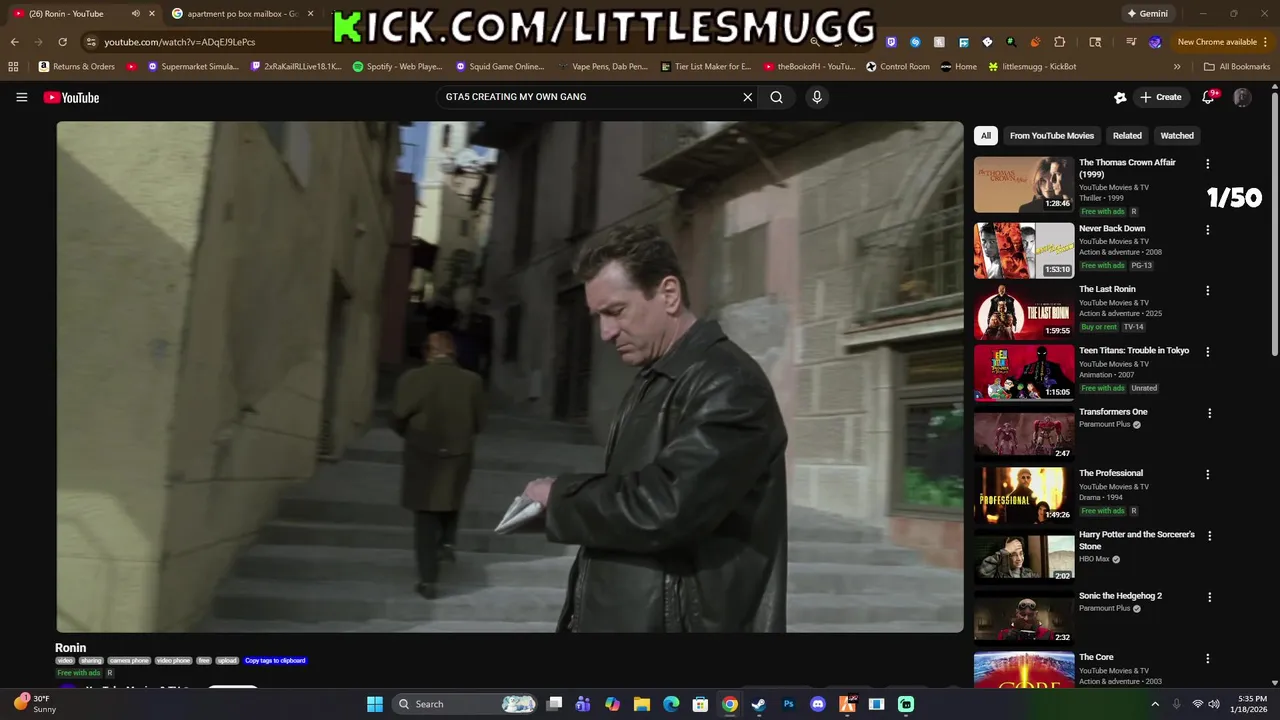
Task: Start voice search with the microphone
Action: click(x=817, y=97)
